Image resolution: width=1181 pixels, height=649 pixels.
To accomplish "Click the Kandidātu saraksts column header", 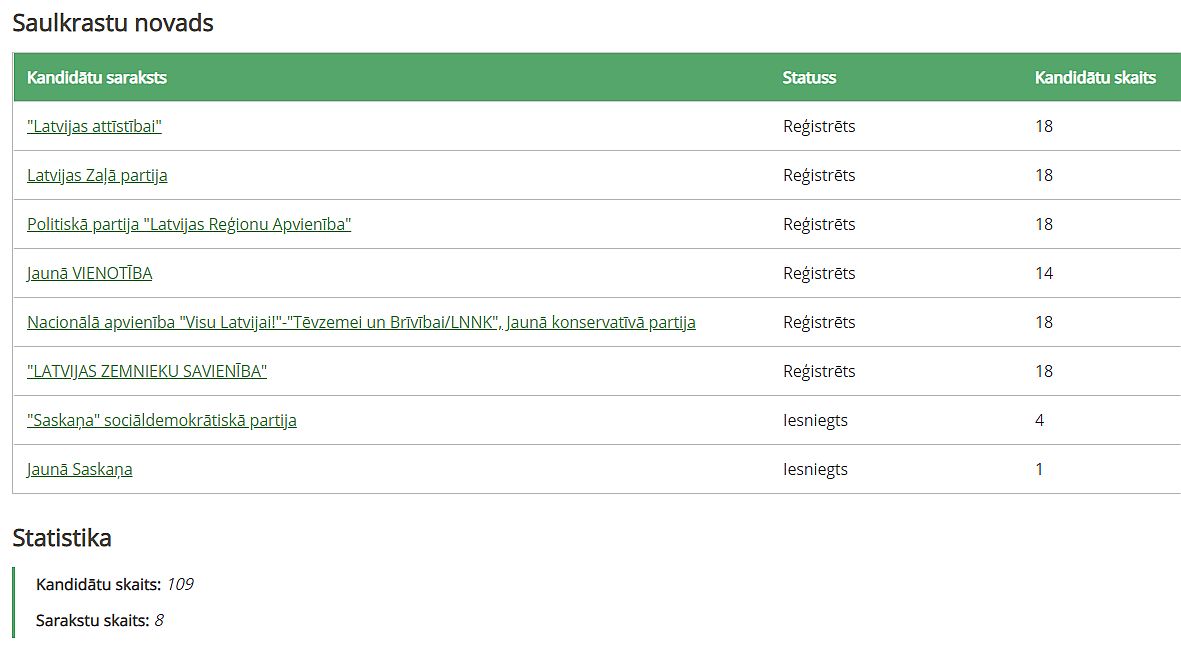I will coord(96,78).
